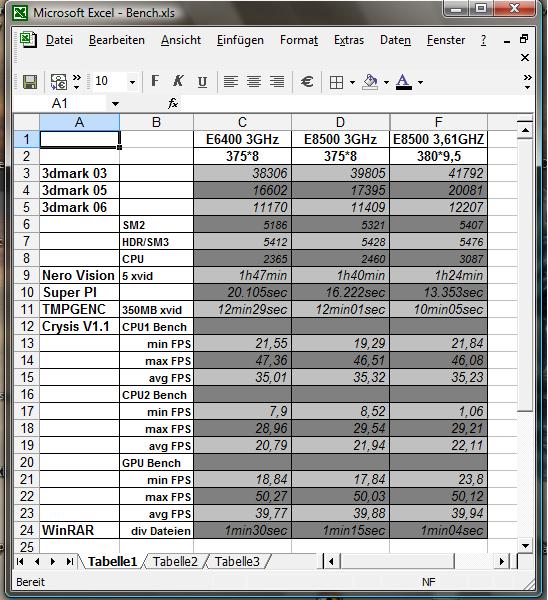
Task: Select cell with value 38306
Action: tap(242, 173)
